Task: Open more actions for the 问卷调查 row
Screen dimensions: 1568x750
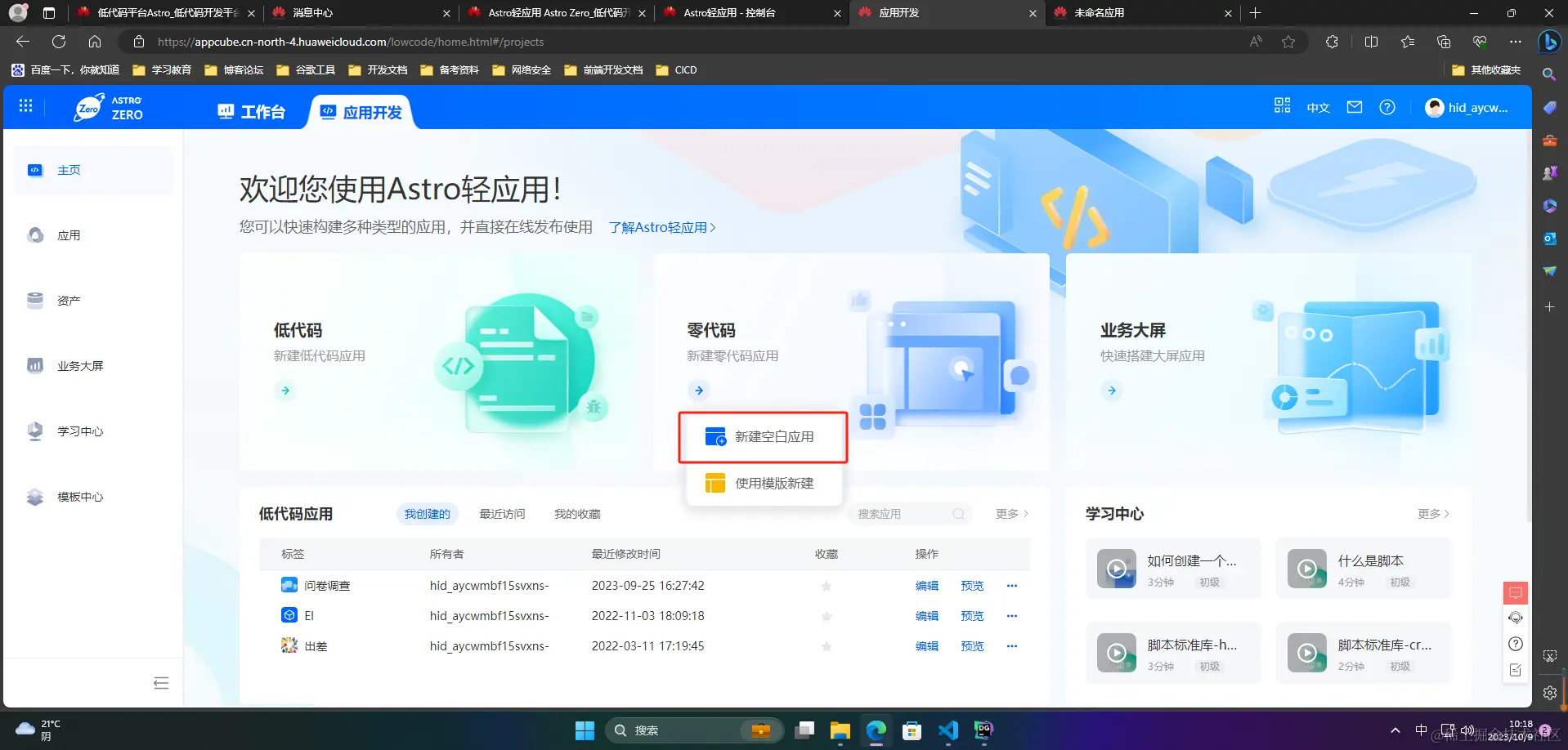Action: [1012, 586]
